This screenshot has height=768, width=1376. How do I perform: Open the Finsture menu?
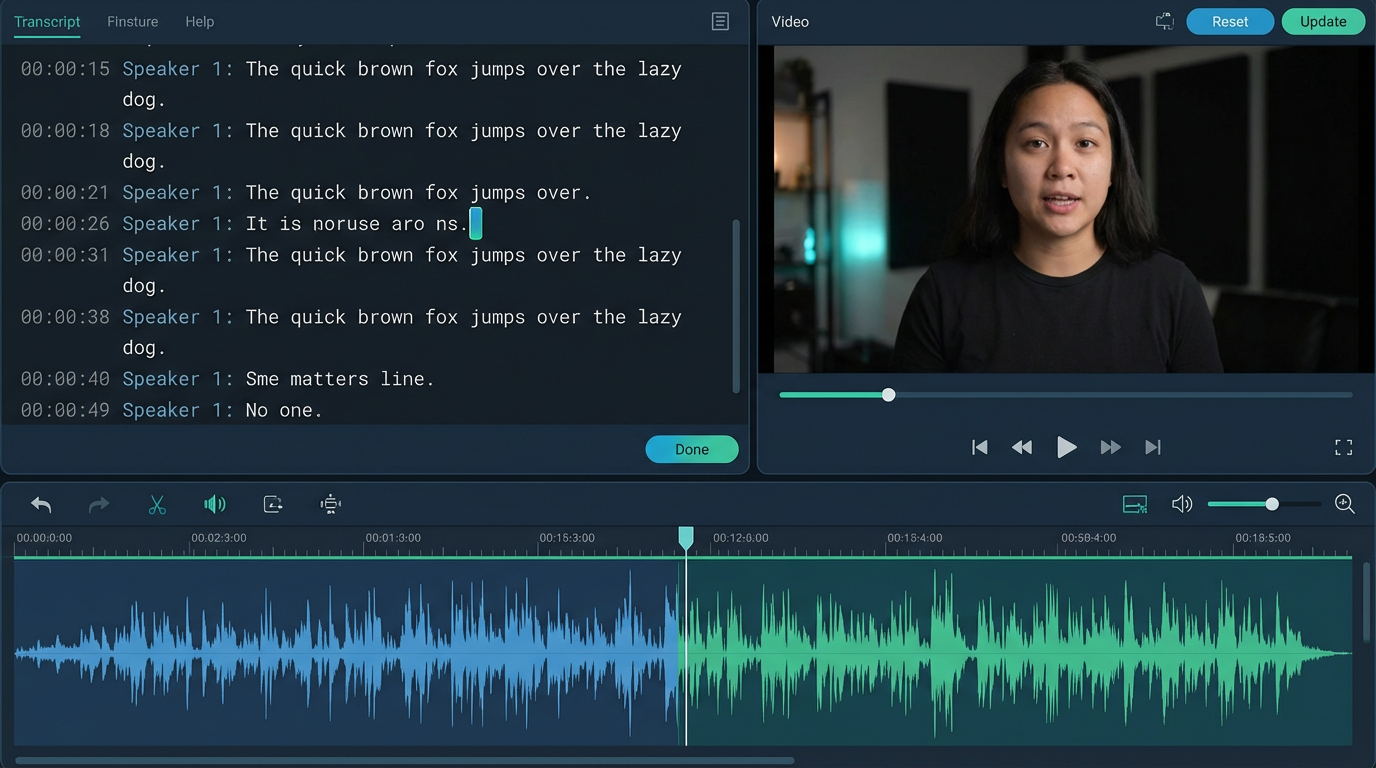[x=132, y=21]
